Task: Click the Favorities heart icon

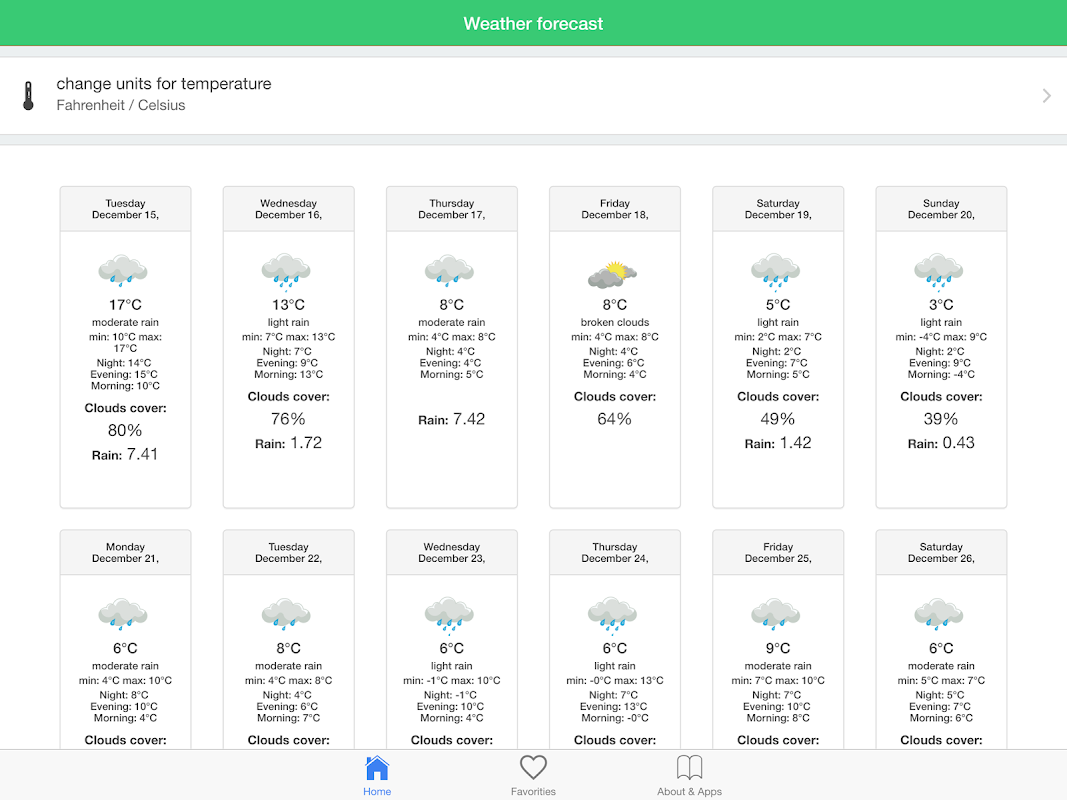Action: [x=534, y=767]
